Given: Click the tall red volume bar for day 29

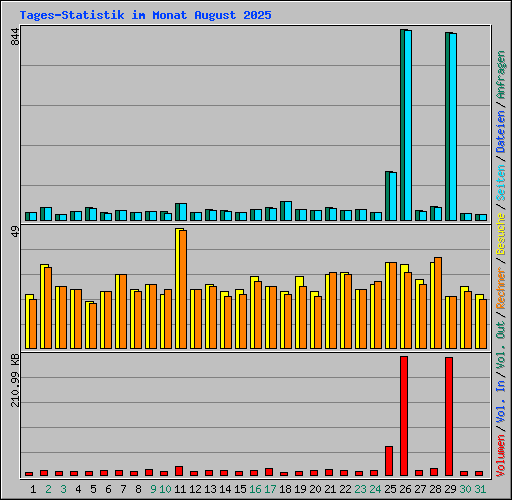Looking at the screenshot, I should coord(449,417).
